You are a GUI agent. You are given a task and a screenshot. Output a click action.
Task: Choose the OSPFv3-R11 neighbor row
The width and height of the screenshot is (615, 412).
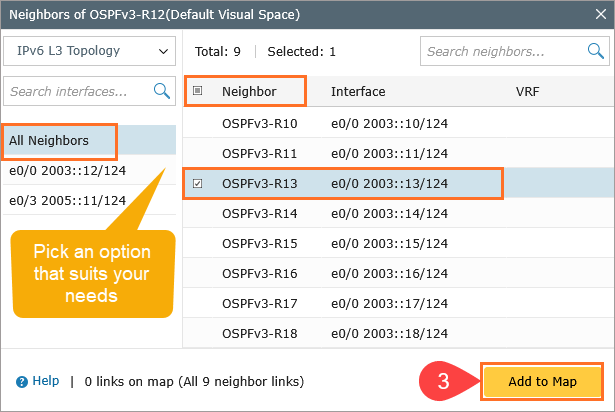click(259, 154)
